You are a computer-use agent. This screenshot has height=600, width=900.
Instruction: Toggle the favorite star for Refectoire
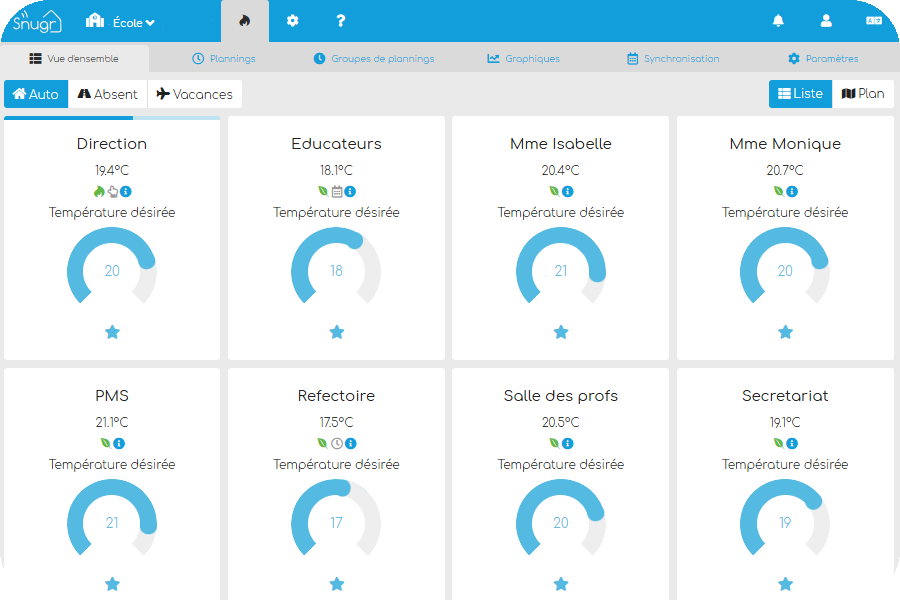pos(337,584)
